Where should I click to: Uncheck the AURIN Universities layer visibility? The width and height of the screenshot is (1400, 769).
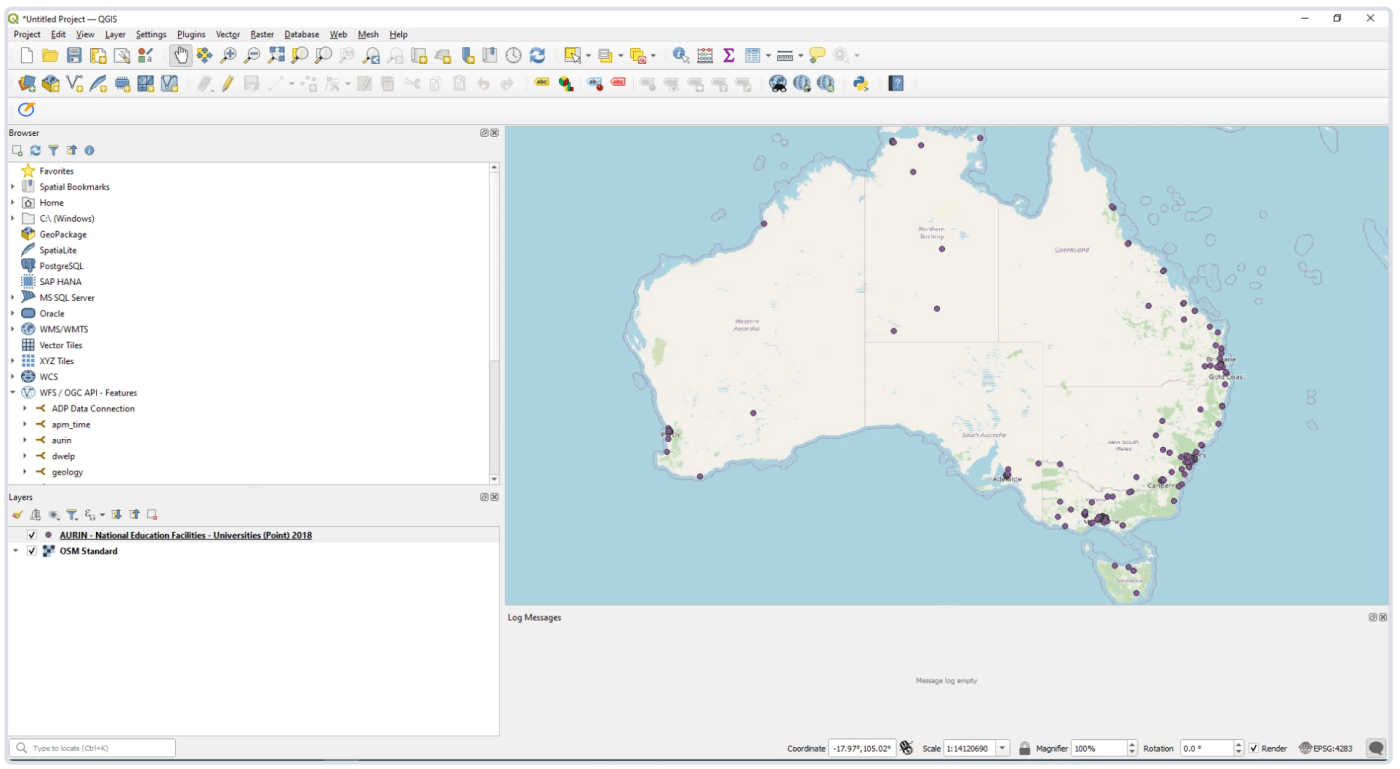pyautogui.click(x=32, y=535)
